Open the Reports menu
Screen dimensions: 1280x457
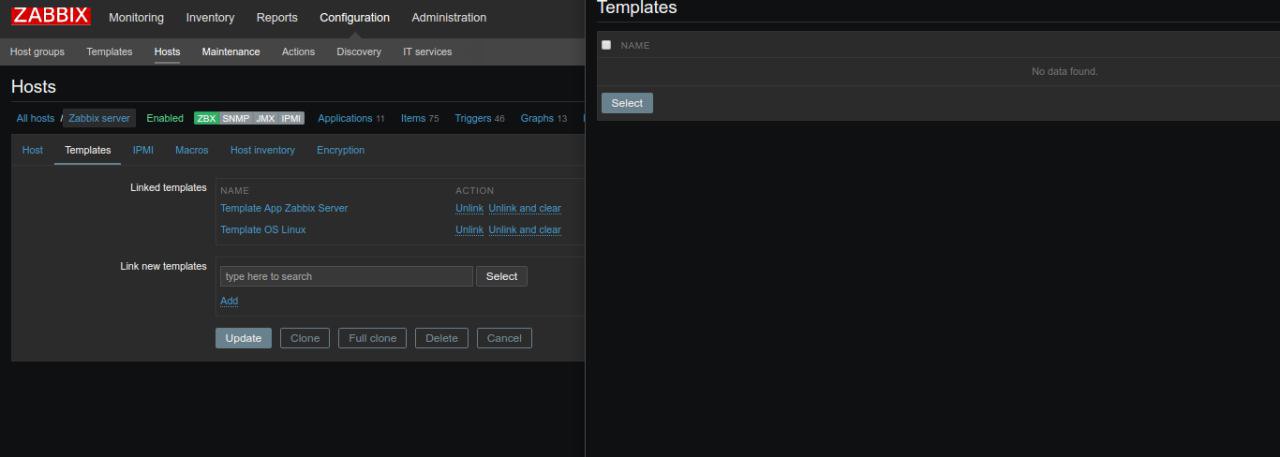pyautogui.click(x=277, y=17)
